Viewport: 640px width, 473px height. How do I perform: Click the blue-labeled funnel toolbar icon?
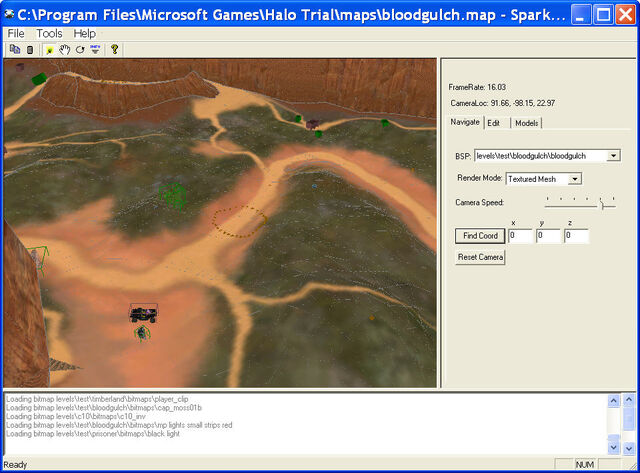click(95, 50)
